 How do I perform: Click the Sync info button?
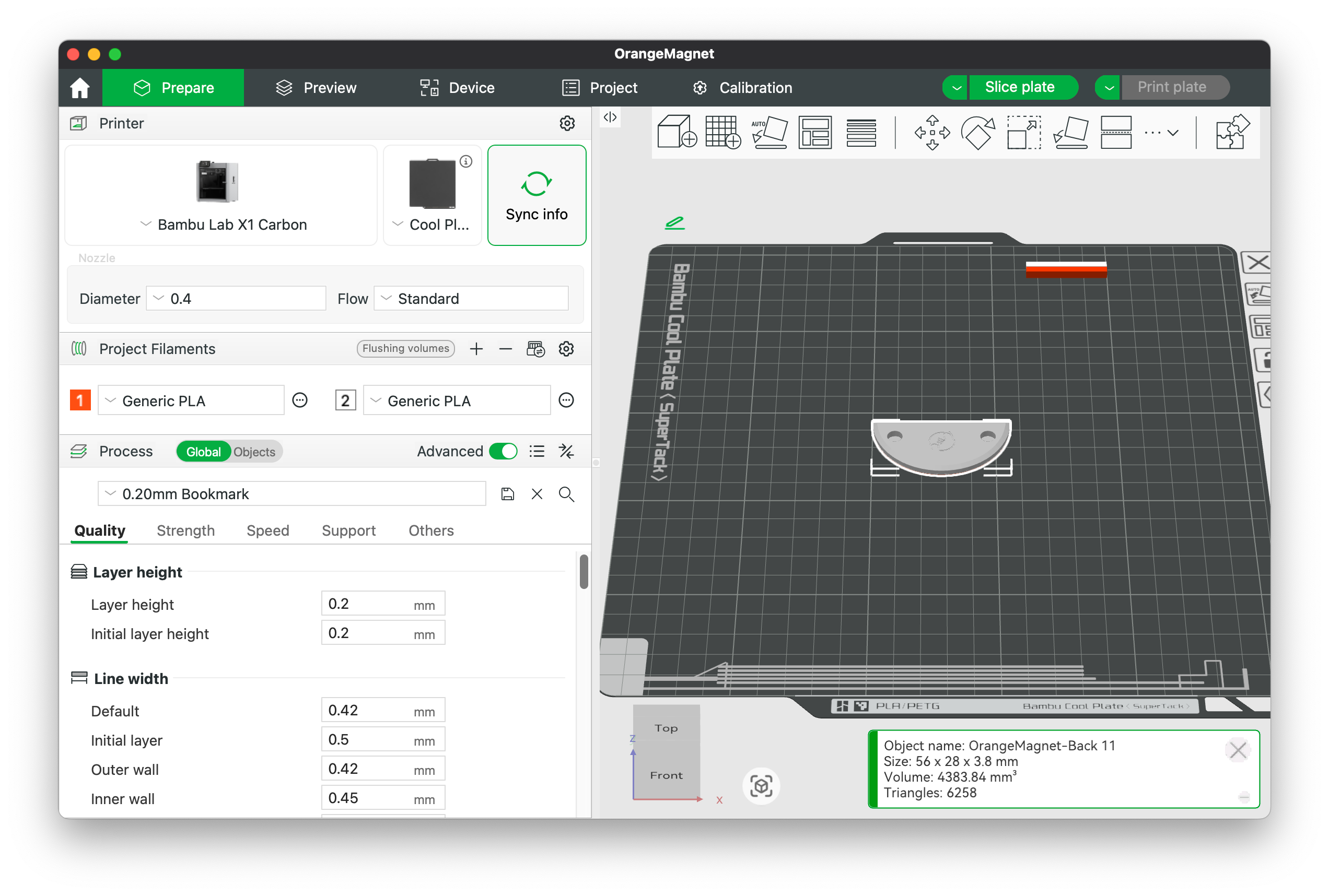coord(536,195)
